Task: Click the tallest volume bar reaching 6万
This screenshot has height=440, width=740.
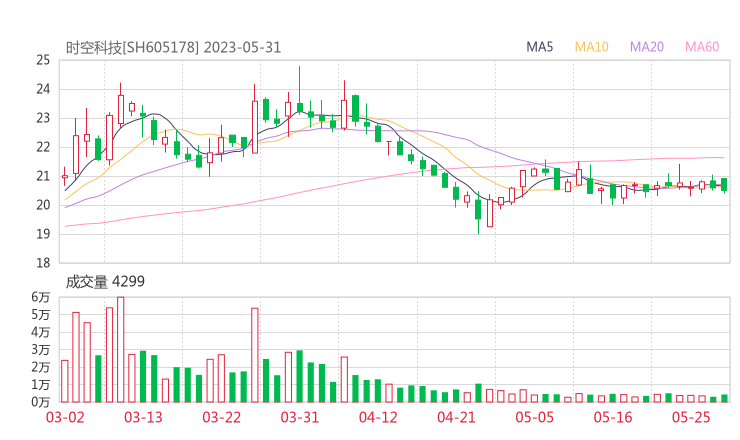Action: 120,349
